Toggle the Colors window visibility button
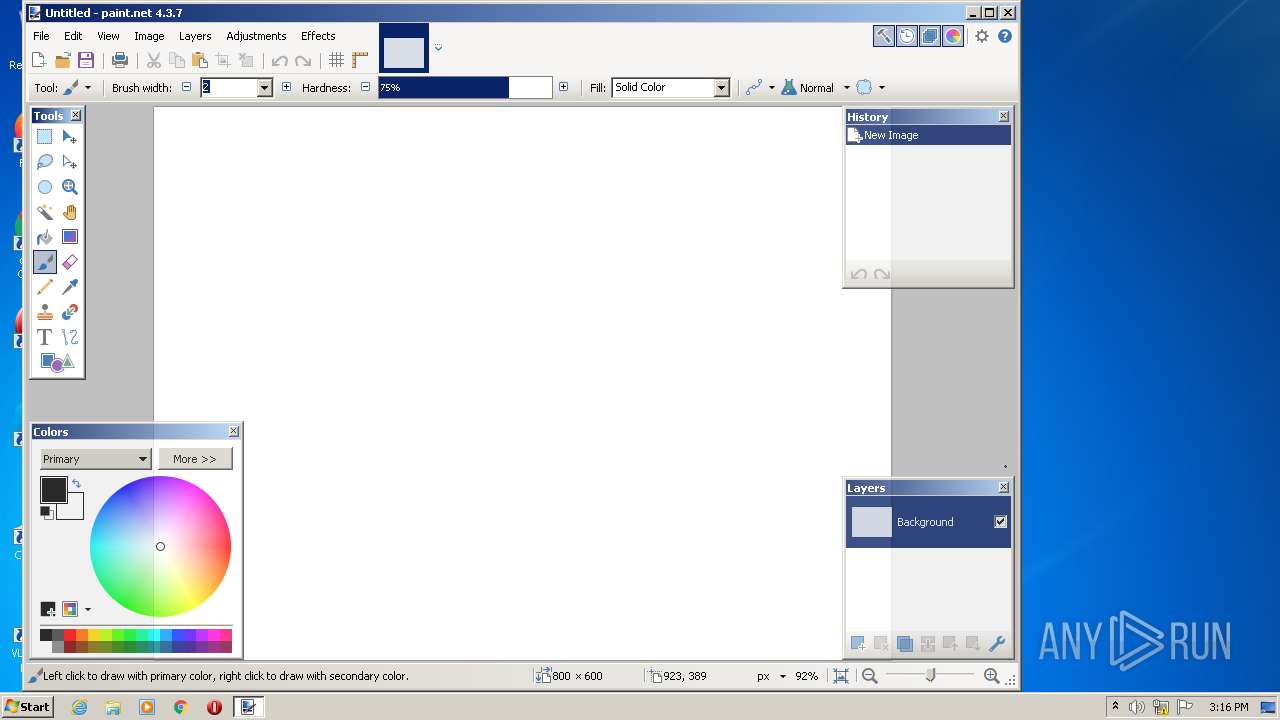Viewport: 1280px width, 720px height. coord(953,36)
